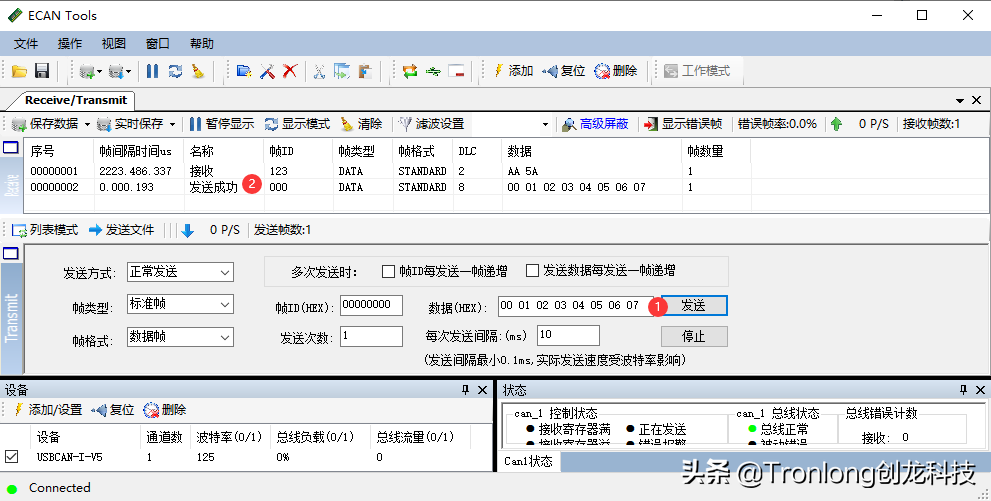Click the 停止 stop button
This screenshot has width=991, height=501.
tap(694, 337)
